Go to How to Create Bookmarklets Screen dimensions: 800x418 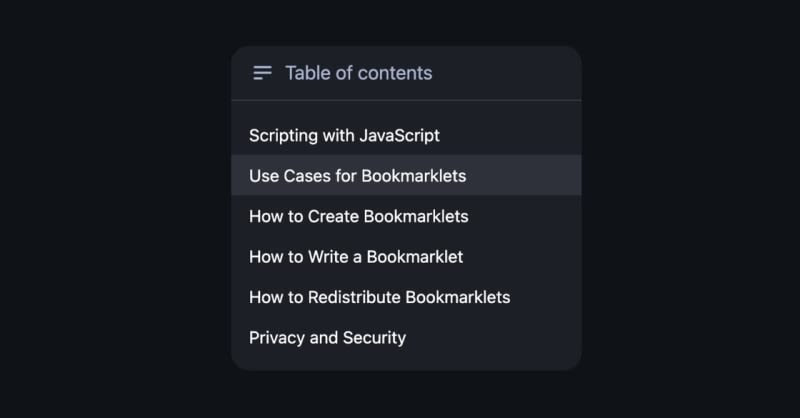pos(358,216)
